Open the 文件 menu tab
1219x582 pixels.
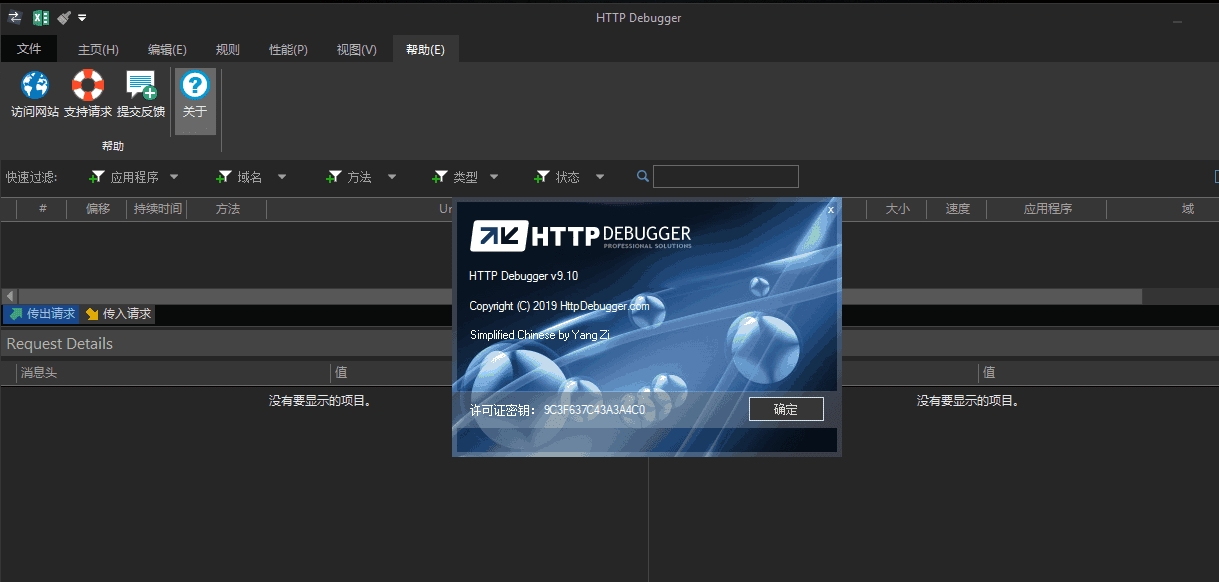(x=29, y=49)
